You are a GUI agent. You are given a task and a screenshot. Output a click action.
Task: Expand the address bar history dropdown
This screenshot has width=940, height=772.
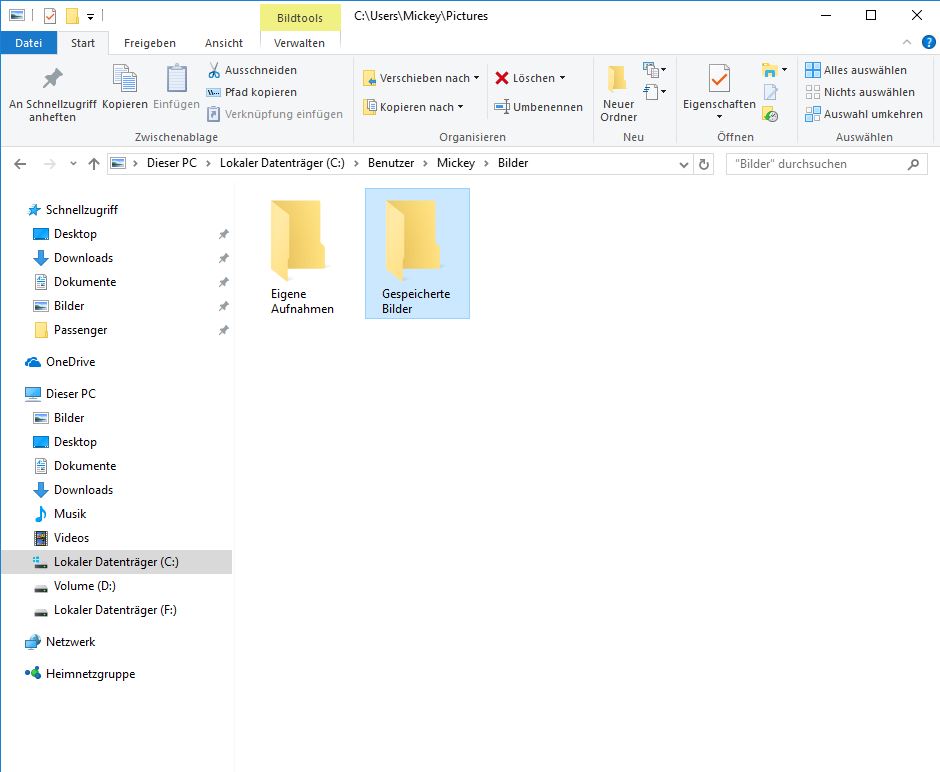(683, 164)
